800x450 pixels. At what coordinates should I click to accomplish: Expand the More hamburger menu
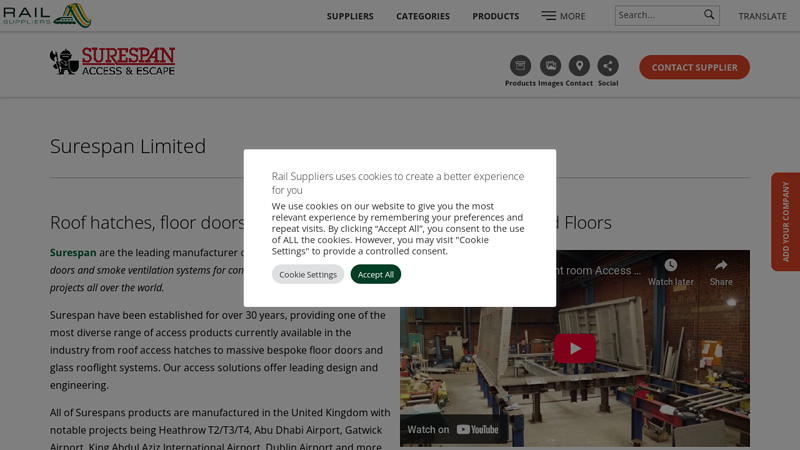563,16
